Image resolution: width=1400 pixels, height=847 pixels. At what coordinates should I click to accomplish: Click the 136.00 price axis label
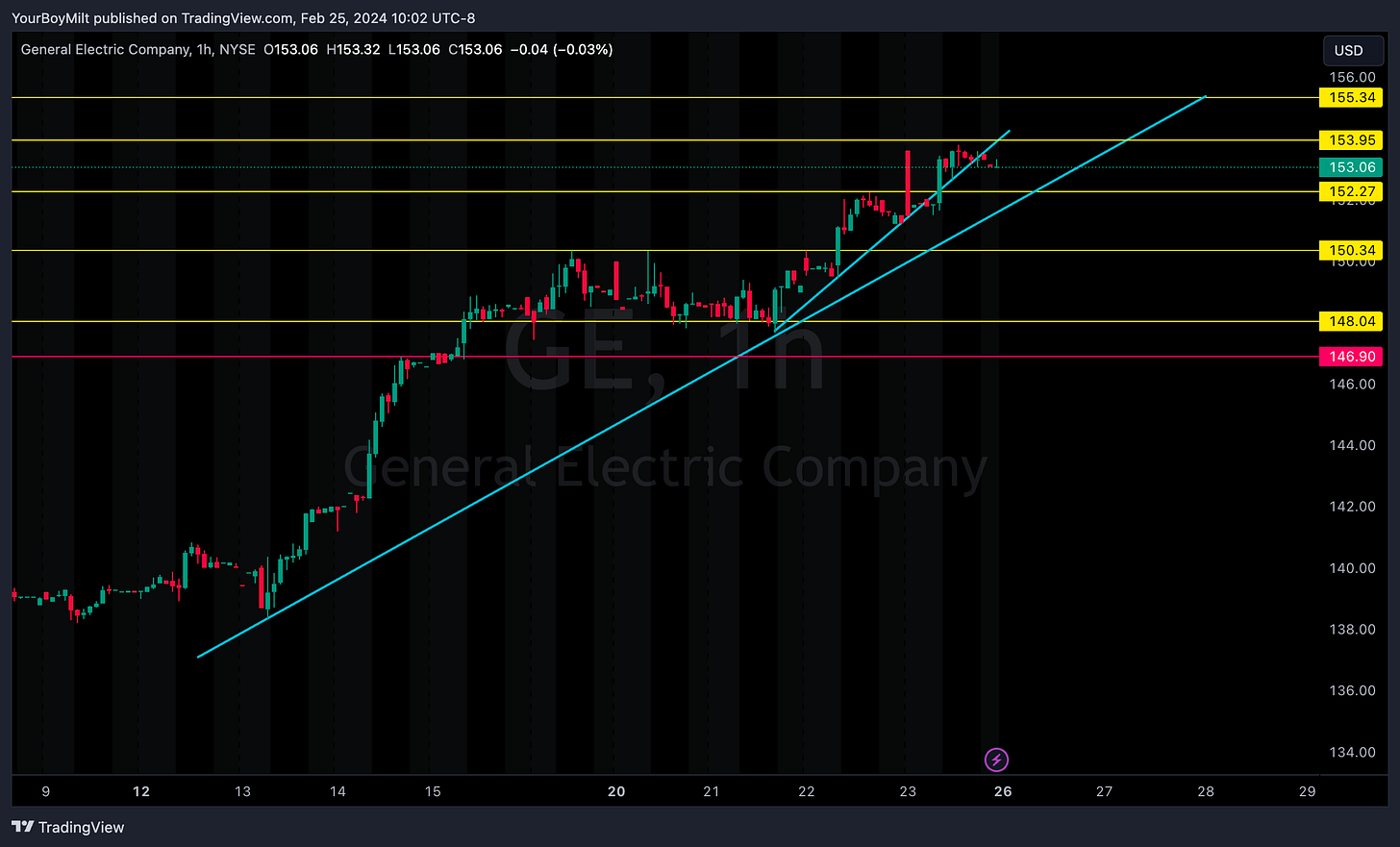pyautogui.click(x=1352, y=690)
